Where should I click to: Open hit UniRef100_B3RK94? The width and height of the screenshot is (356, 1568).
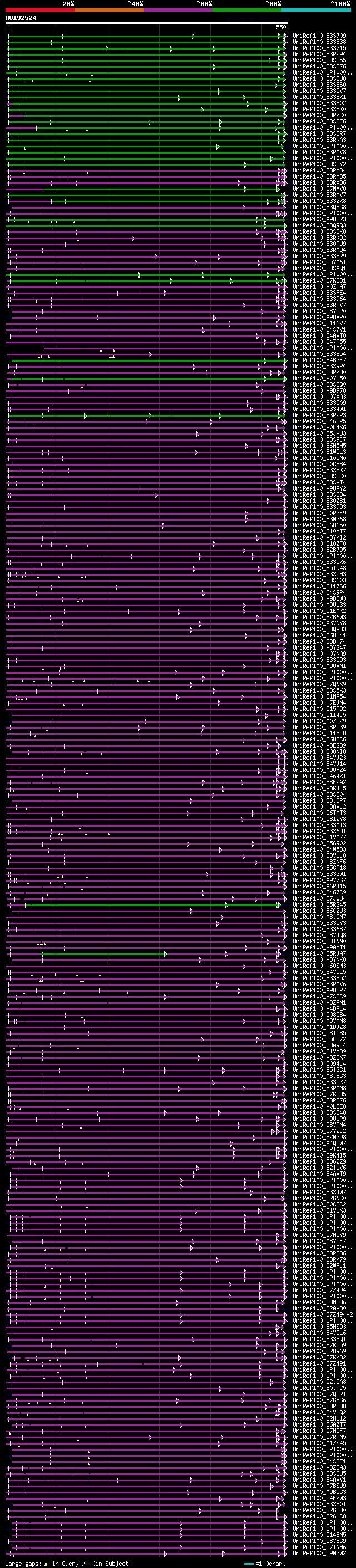[319, 54]
